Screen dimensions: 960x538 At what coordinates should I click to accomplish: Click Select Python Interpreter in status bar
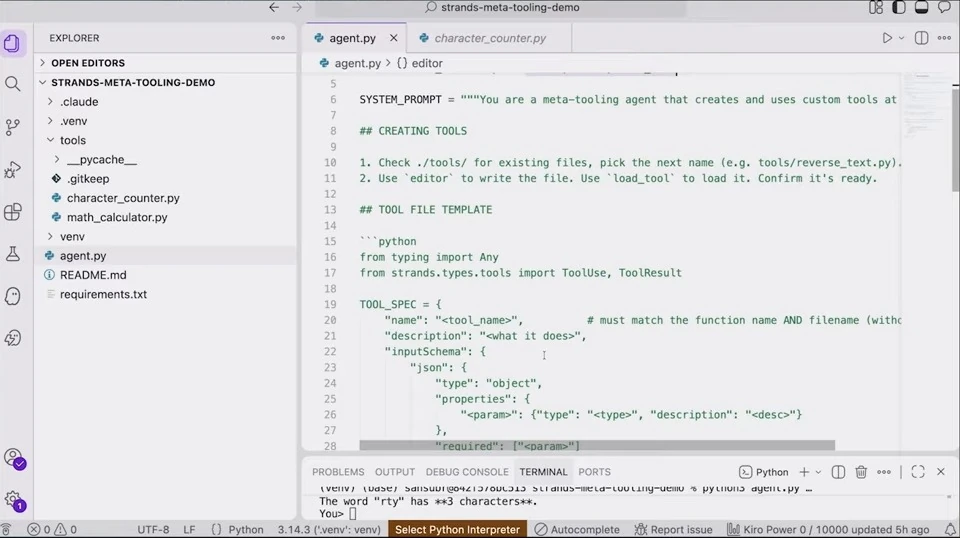tap(457, 529)
